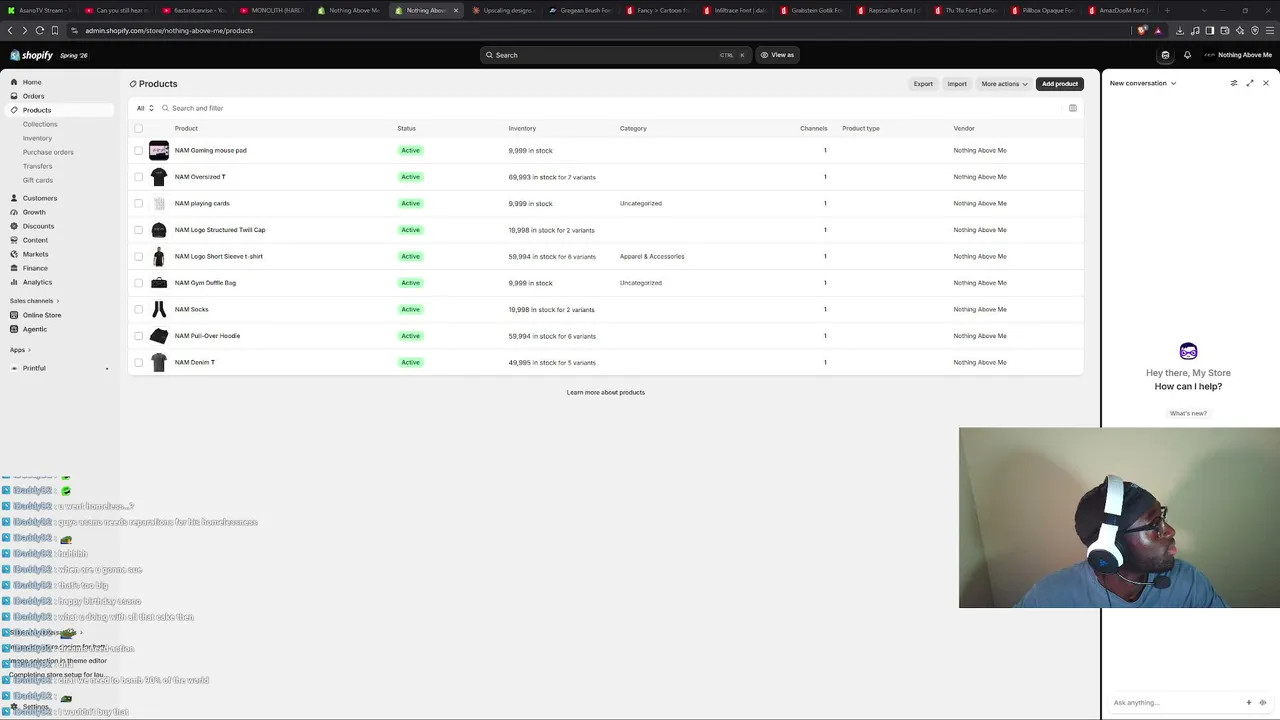Open the Nothing Above Me store account menu
The image size is (1280, 720).
(1238, 55)
